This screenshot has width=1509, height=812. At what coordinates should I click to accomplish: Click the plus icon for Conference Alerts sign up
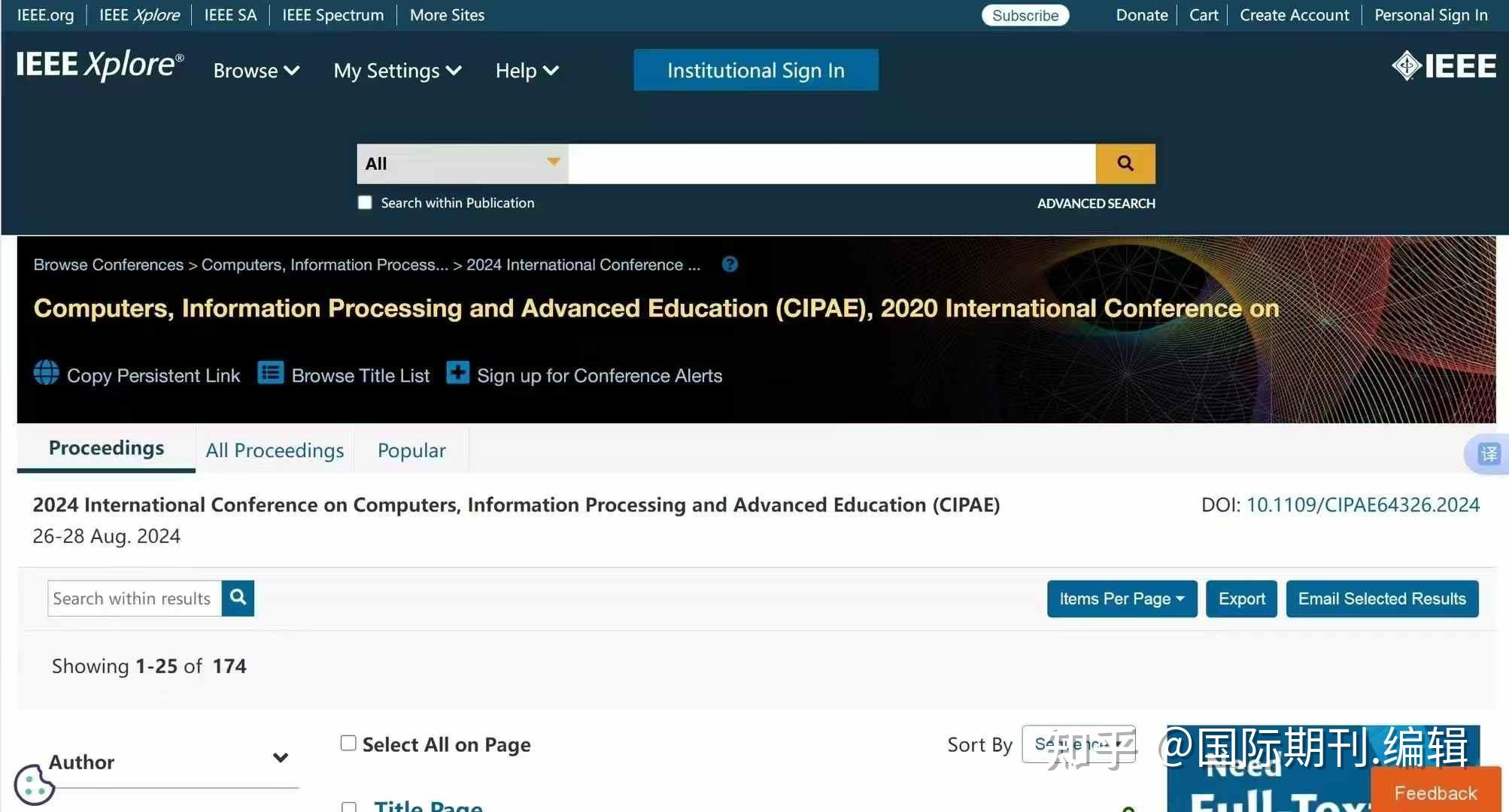(457, 373)
